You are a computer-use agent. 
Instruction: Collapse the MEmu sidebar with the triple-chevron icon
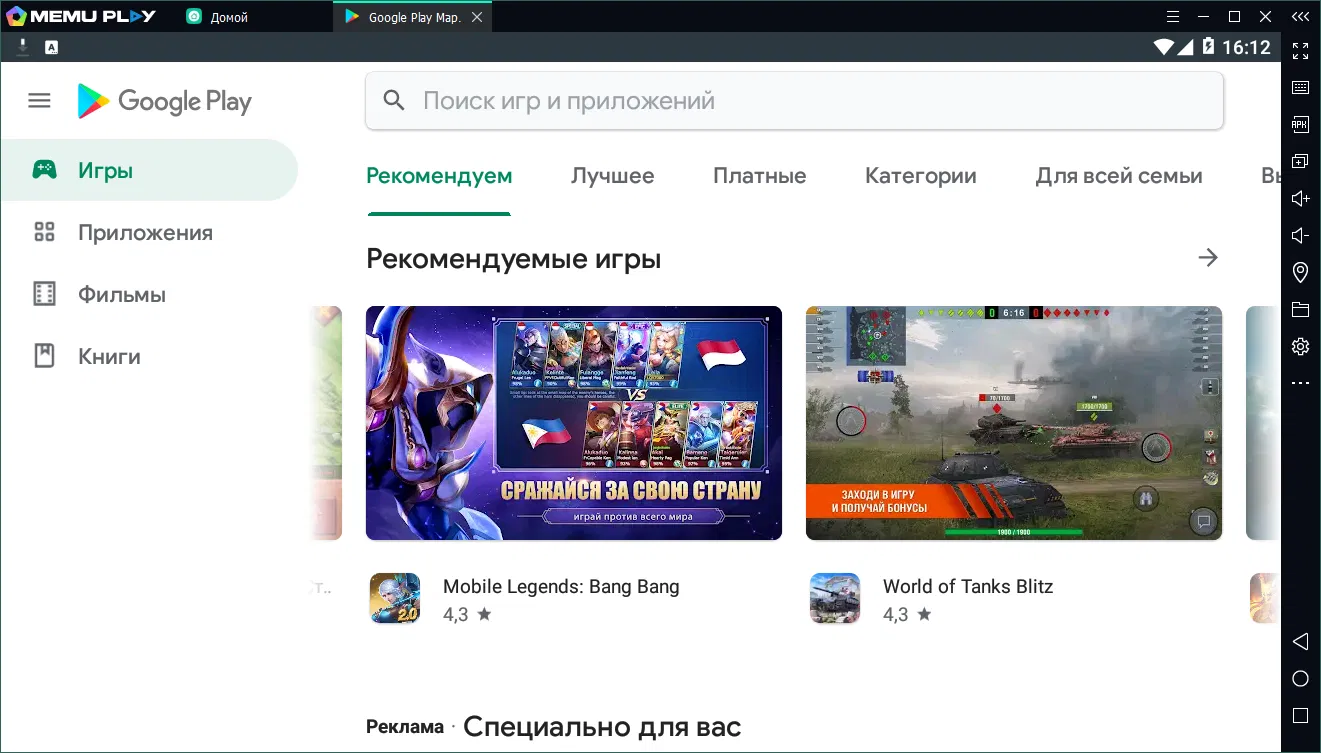coord(1300,17)
